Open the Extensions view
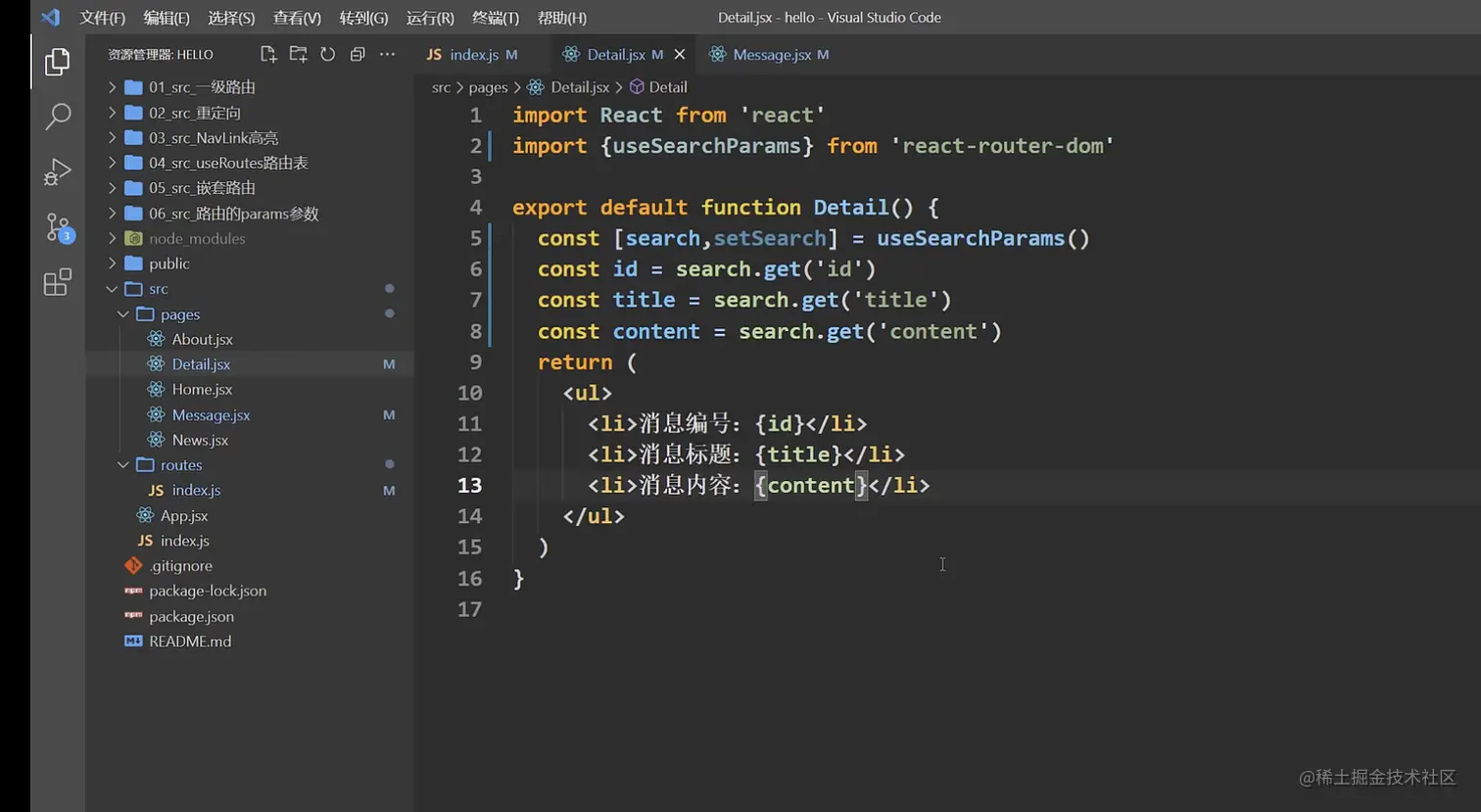Viewport: 1481px width, 812px height. pyautogui.click(x=58, y=282)
